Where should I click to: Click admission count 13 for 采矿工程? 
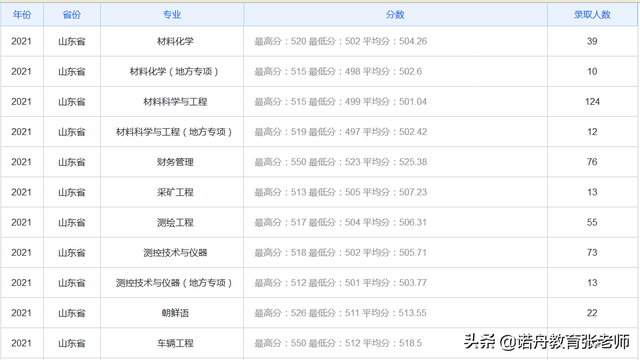click(592, 192)
